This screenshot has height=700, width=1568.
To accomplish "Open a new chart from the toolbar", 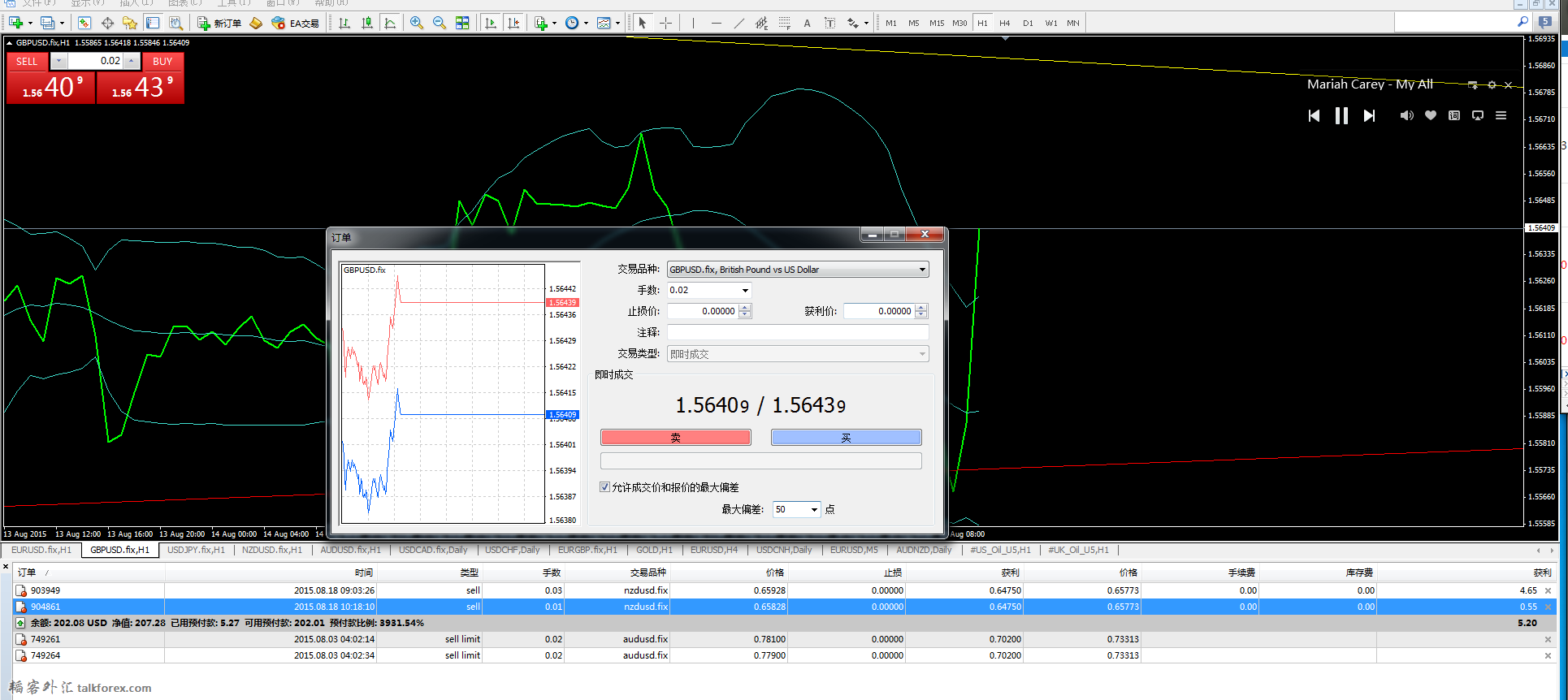I will coord(15,23).
